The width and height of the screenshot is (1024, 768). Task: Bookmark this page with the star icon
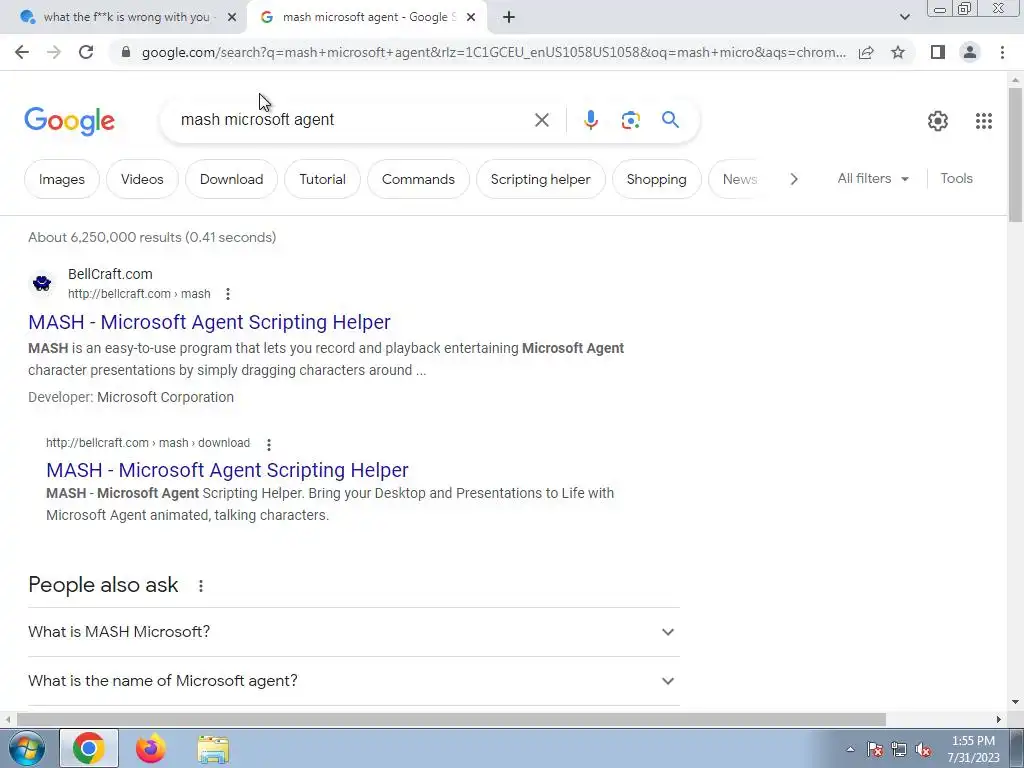point(898,52)
